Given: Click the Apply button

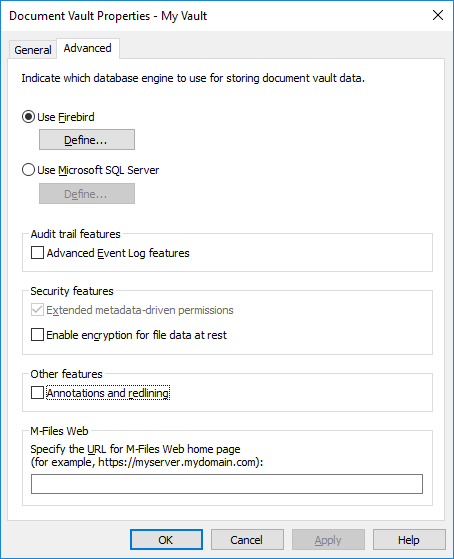Looking at the screenshot, I should pos(328,540).
